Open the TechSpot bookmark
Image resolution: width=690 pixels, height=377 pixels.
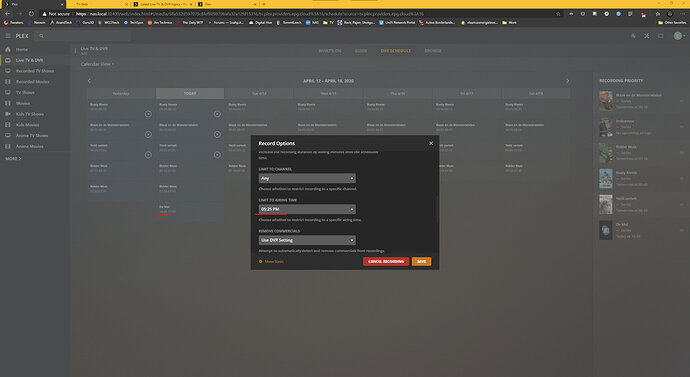[133, 22]
